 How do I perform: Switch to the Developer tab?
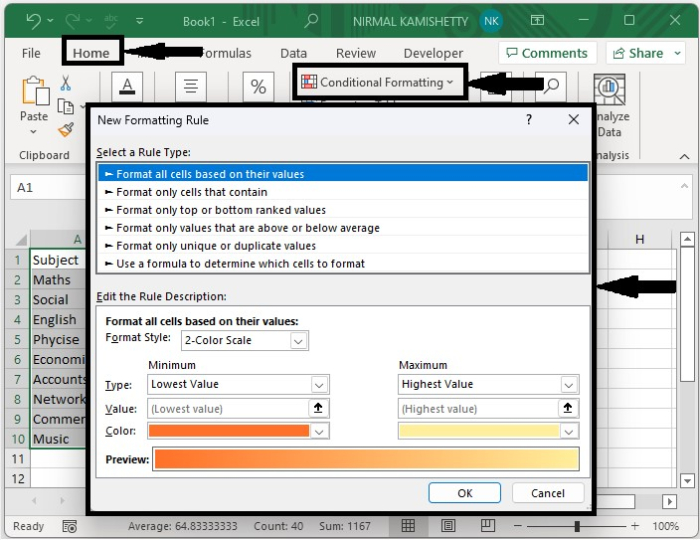[433, 53]
